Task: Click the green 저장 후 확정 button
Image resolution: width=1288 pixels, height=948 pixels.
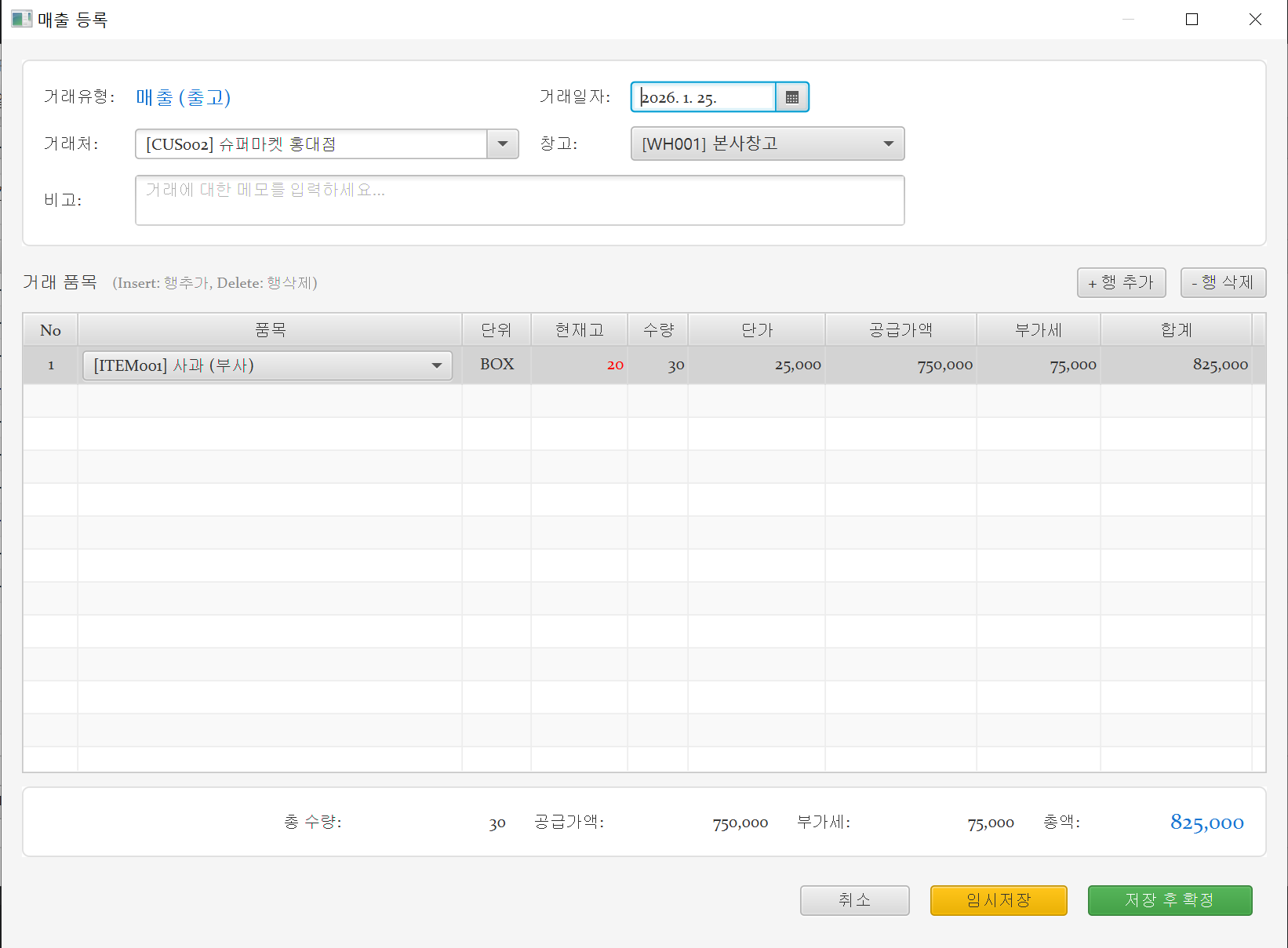Action: [1170, 900]
